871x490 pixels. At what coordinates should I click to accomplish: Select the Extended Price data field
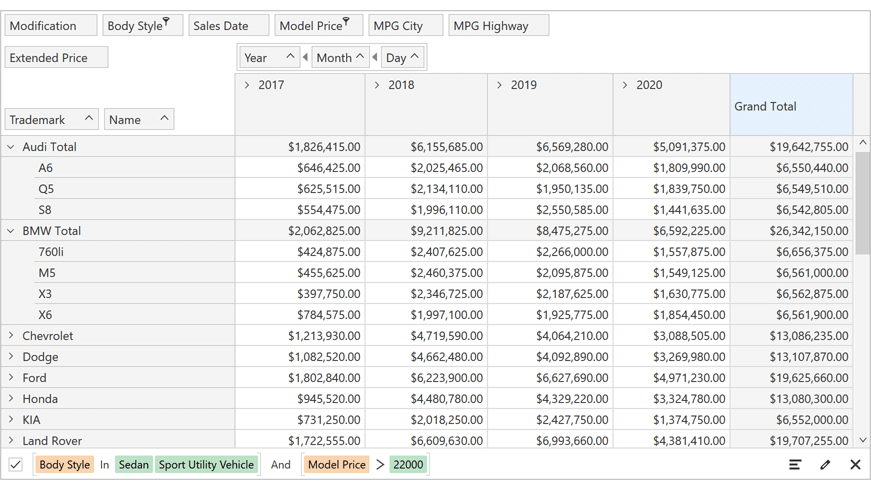(x=56, y=57)
